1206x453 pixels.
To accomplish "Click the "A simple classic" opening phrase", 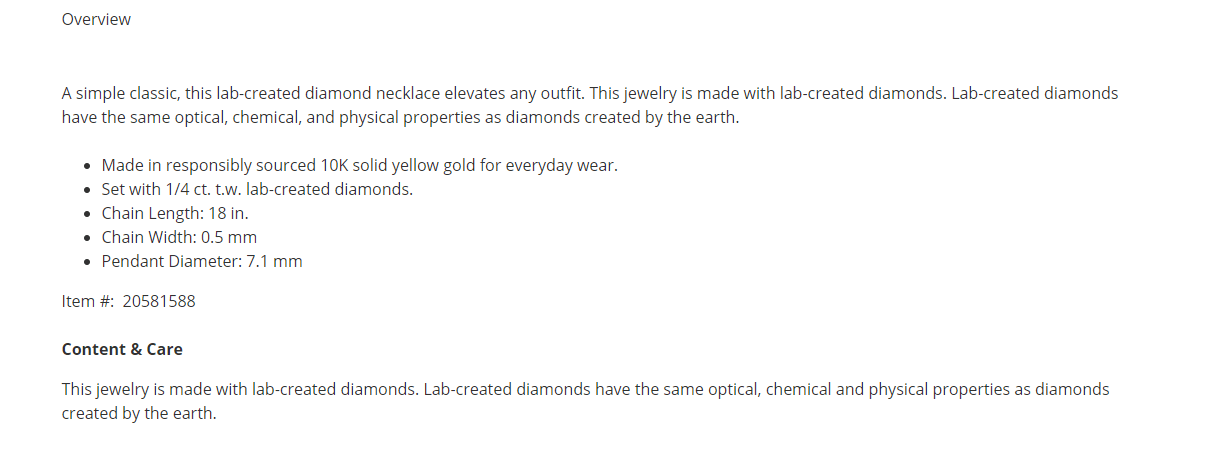I will (x=120, y=93).
